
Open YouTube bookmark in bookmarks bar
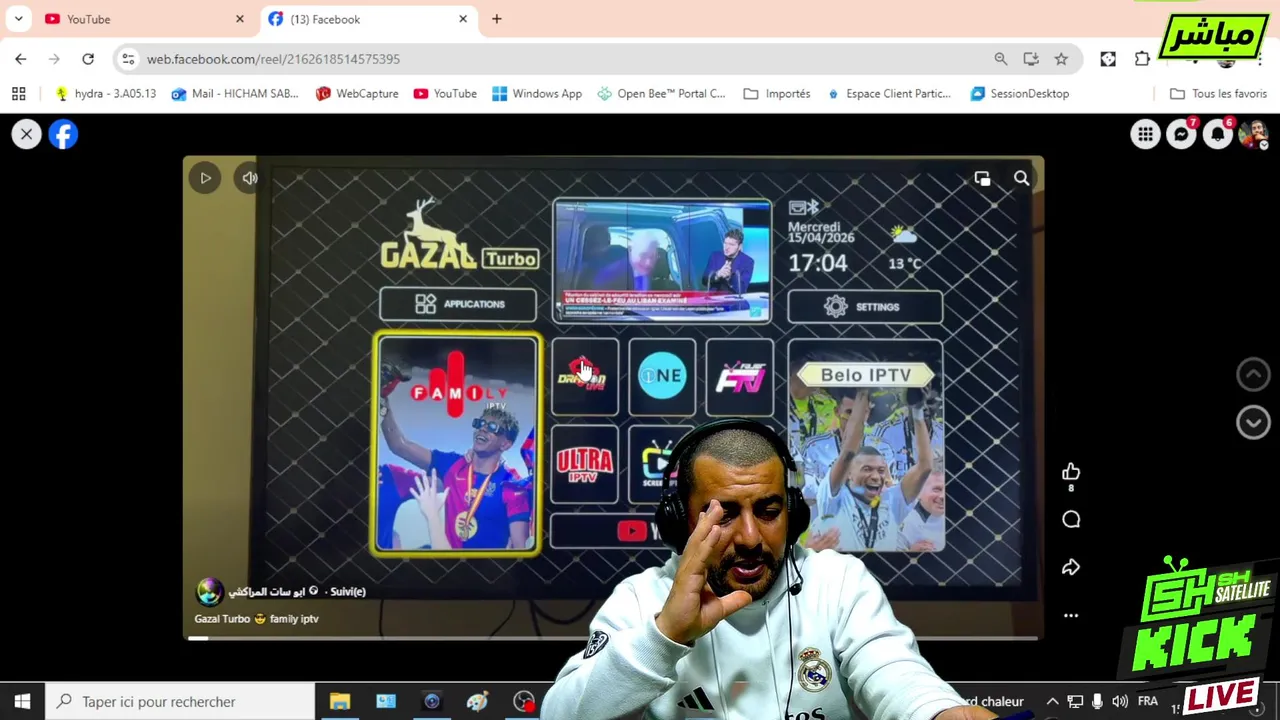point(445,93)
